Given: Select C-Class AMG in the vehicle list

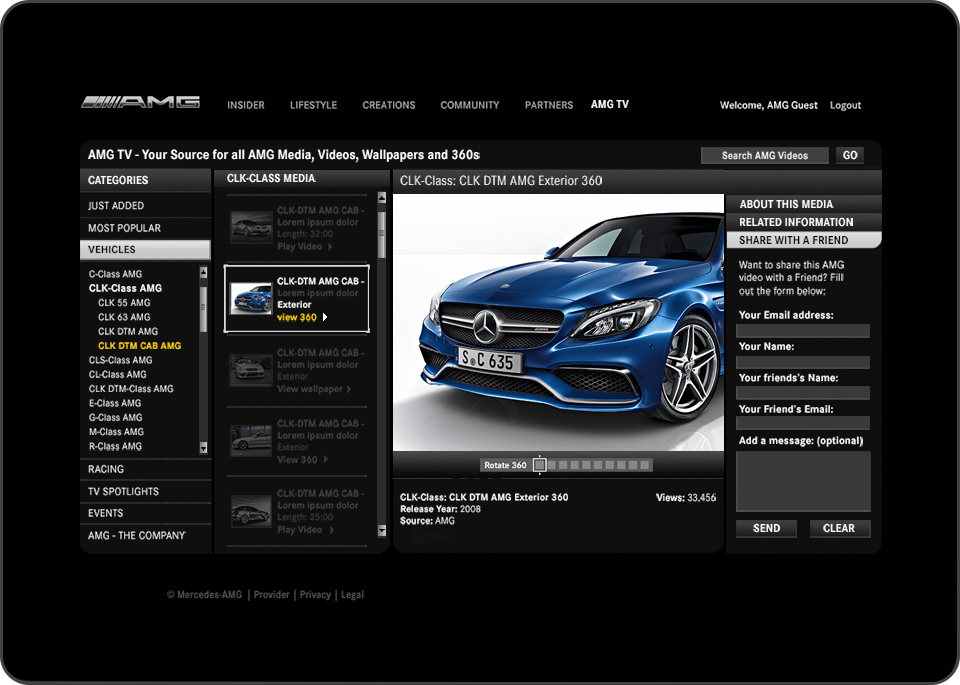Looking at the screenshot, I should tap(115, 274).
